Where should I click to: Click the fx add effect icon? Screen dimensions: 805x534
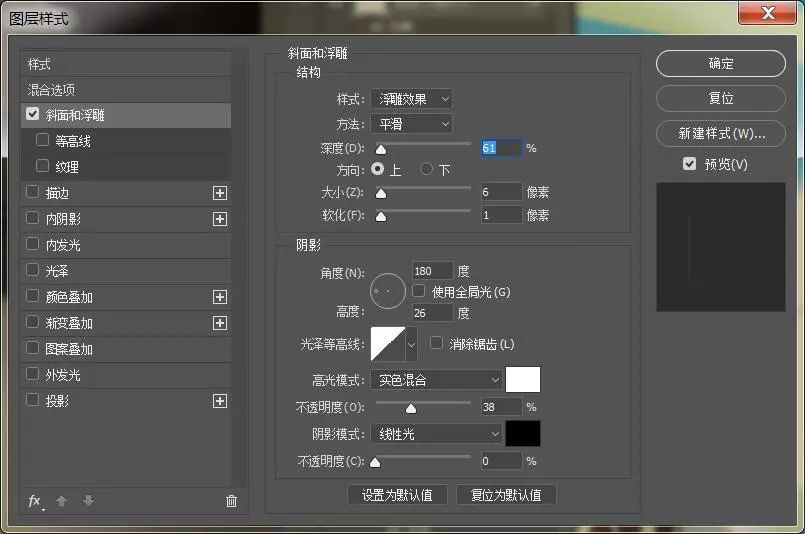(x=35, y=501)
